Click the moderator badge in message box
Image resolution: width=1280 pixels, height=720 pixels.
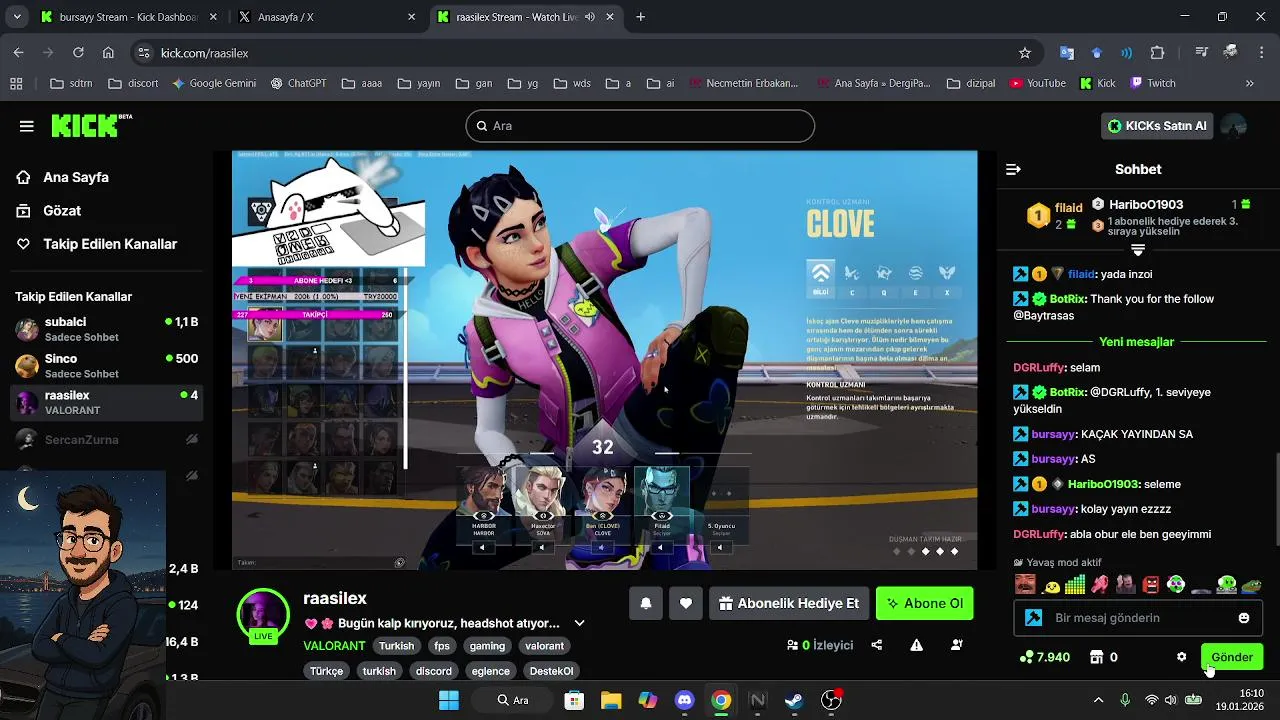(1034, 618)
